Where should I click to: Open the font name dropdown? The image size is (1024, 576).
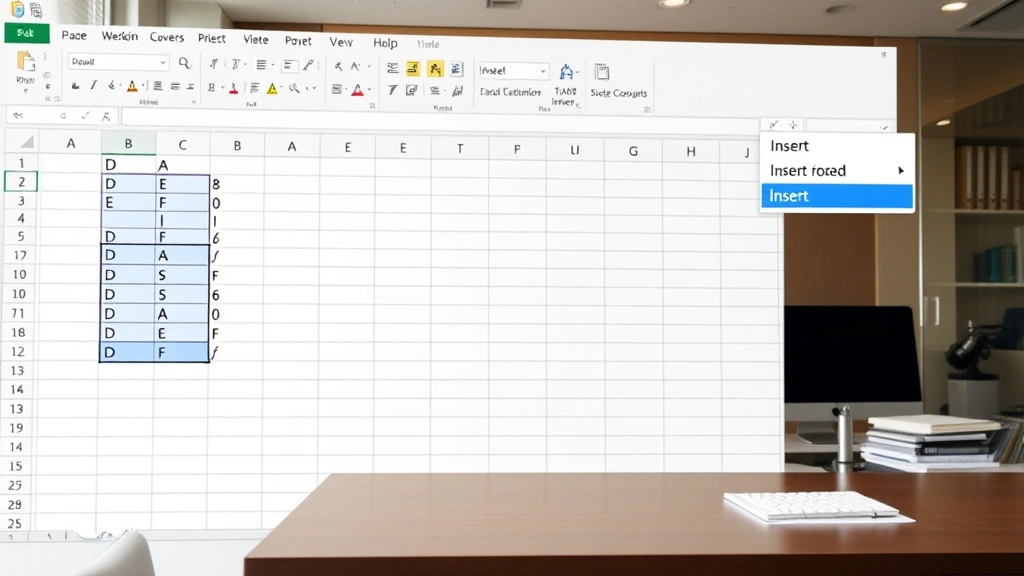(x=118, y=64)
